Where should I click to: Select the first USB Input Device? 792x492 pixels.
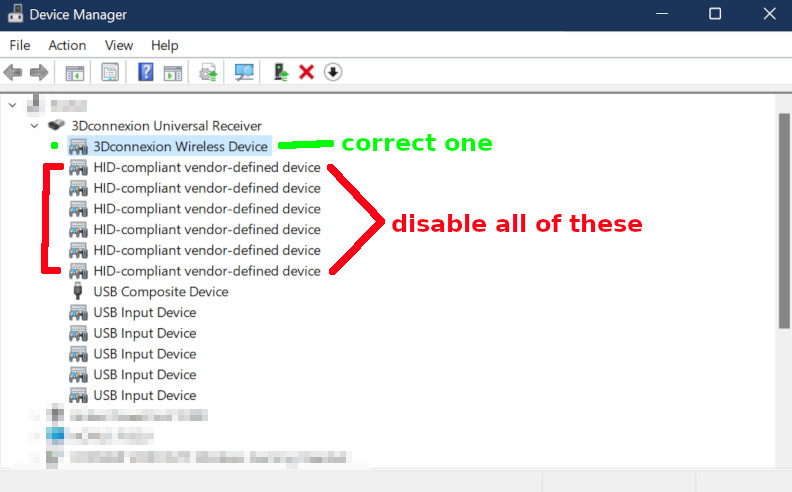(x=144, y=312)
